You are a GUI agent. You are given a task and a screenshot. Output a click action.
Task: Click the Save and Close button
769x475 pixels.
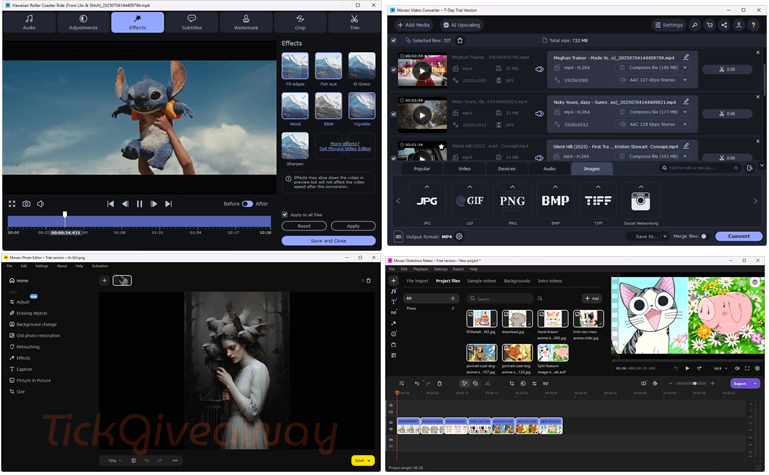tap(329, 241)
